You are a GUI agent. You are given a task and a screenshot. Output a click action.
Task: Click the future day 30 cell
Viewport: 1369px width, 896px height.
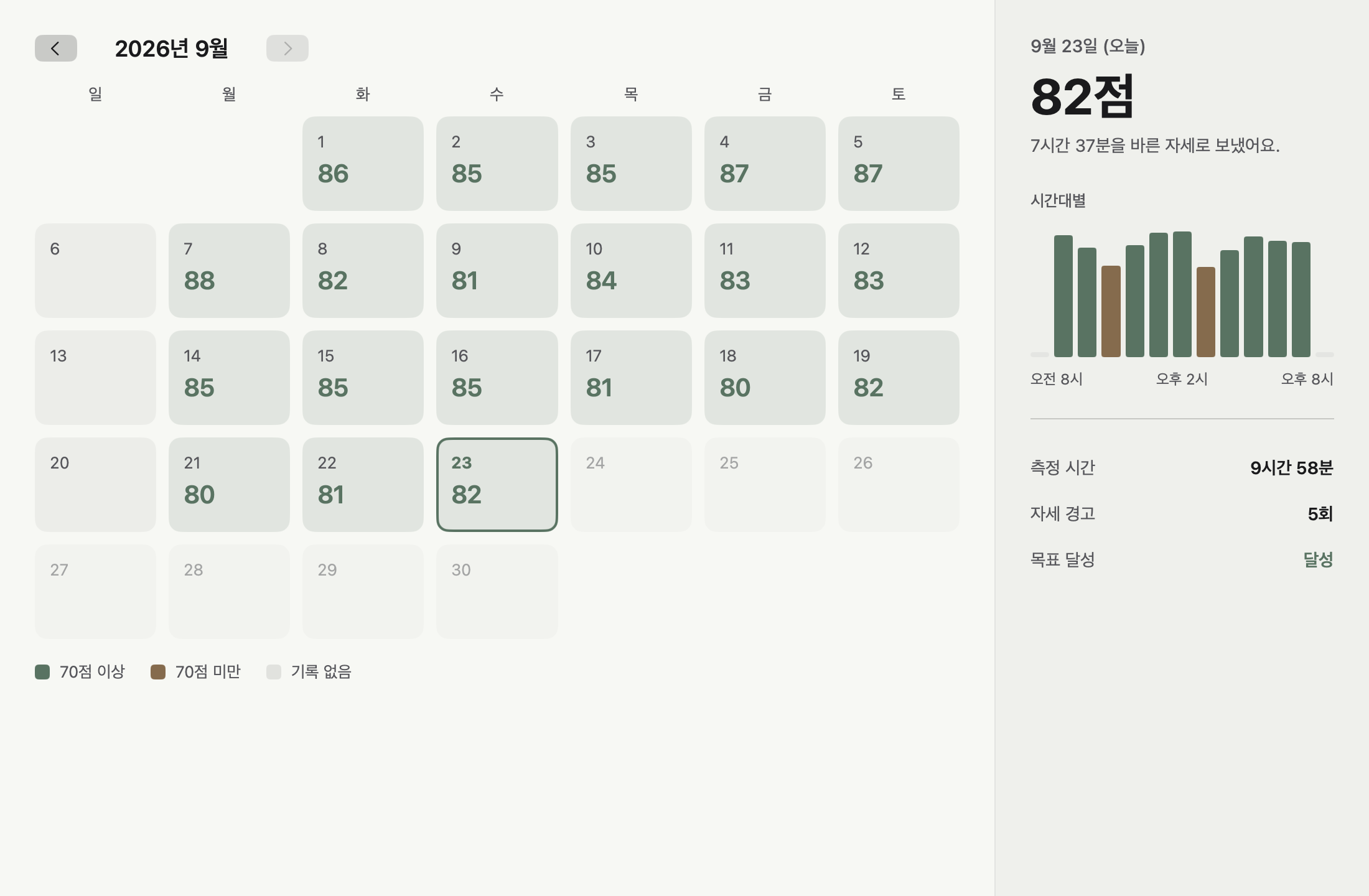[x=497, y=592]
